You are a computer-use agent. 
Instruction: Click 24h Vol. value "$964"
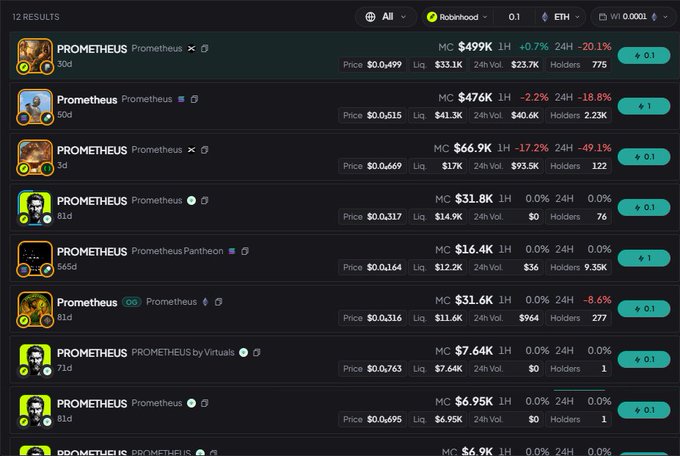click(529, 318)
